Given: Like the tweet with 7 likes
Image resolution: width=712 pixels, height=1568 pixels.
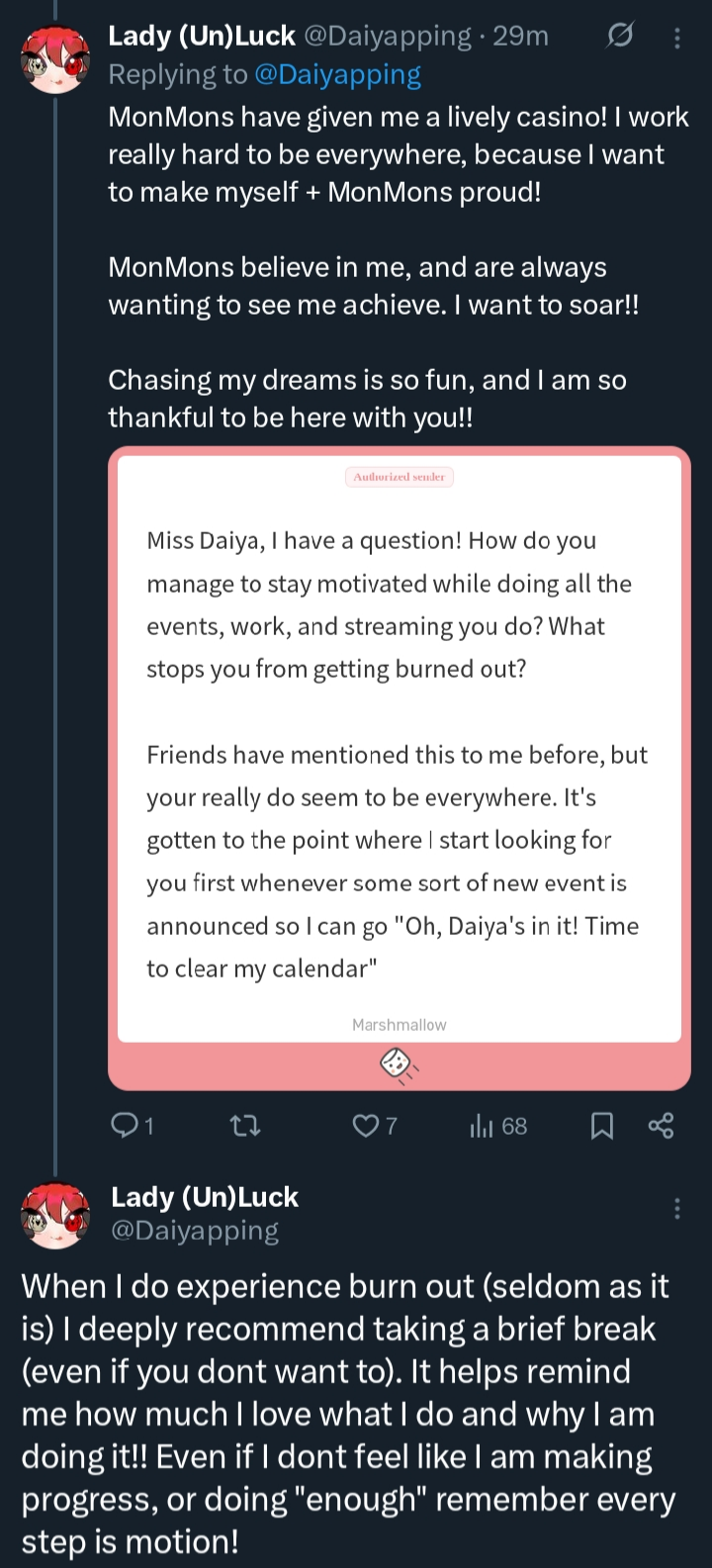Looking at the screenshot, I should pyautogui.click(x=367, y=1126).
